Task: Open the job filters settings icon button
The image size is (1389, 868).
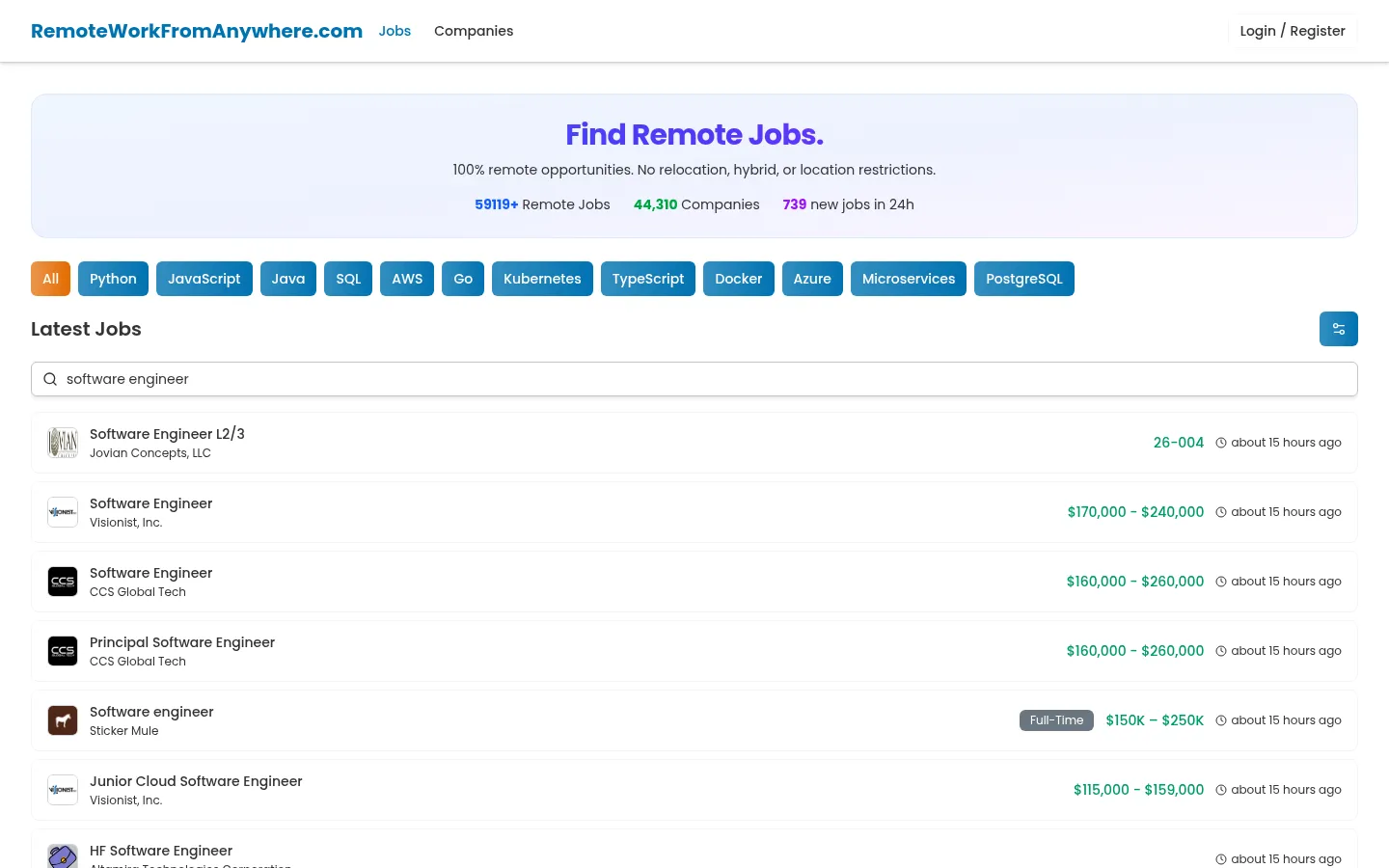Action: pos(1338,329)
